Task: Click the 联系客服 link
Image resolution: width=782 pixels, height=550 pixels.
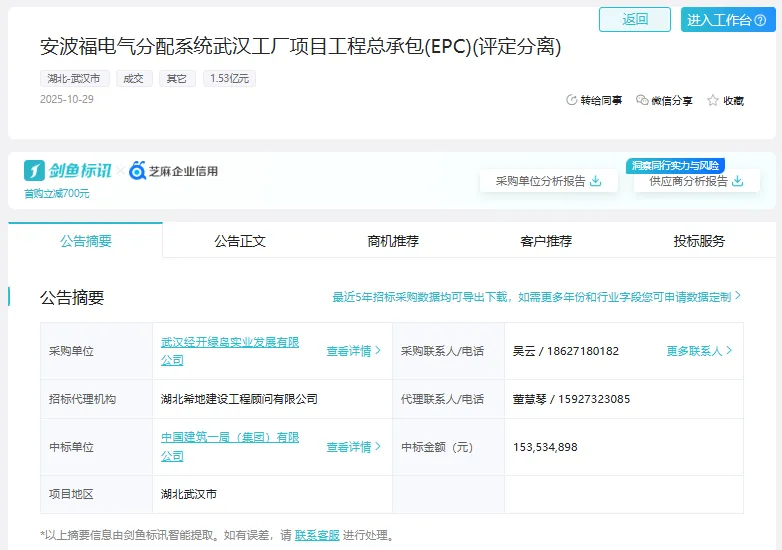Action: (x=317, y=535)
